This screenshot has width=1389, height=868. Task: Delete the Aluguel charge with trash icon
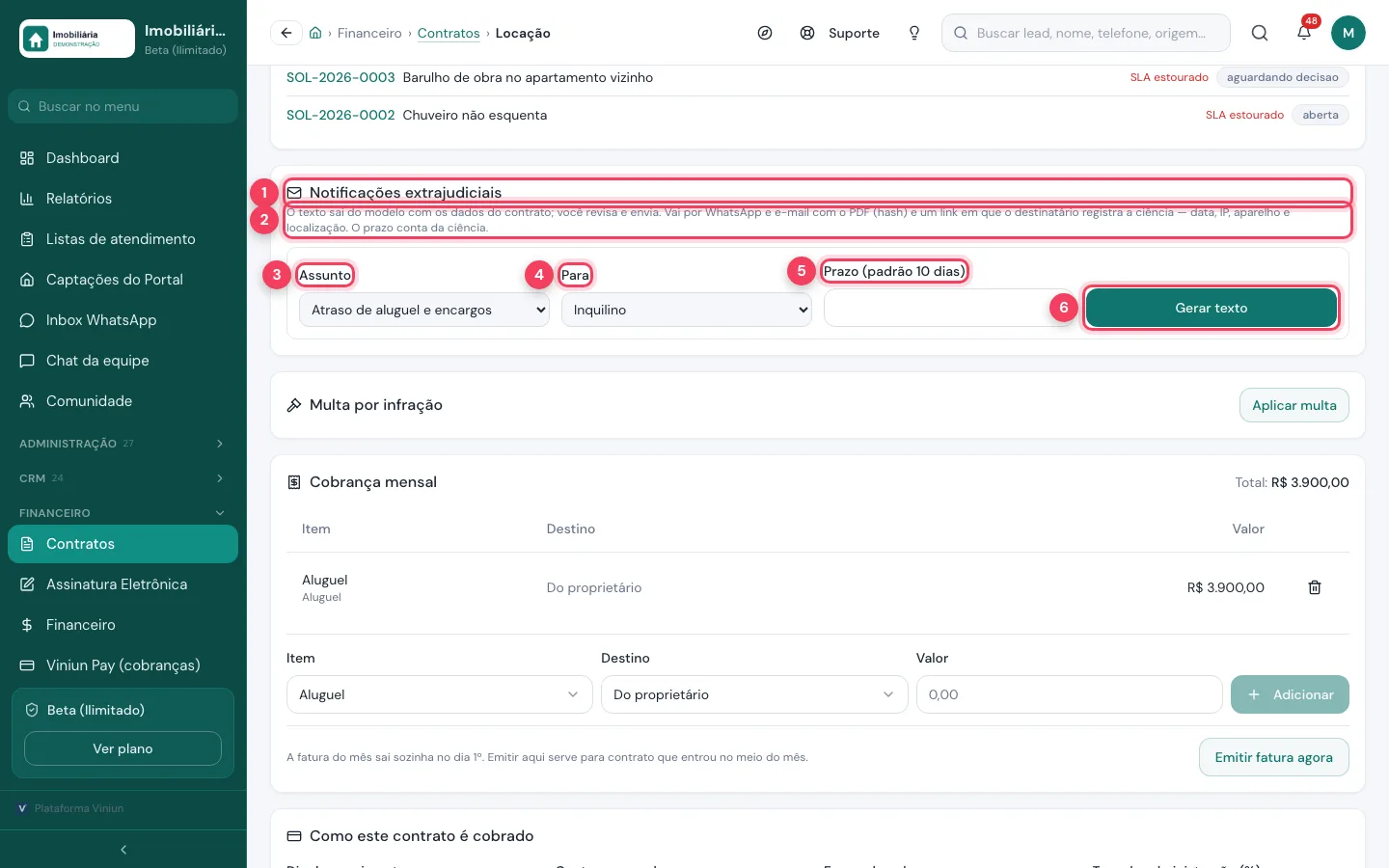[x=1315, y=587]
